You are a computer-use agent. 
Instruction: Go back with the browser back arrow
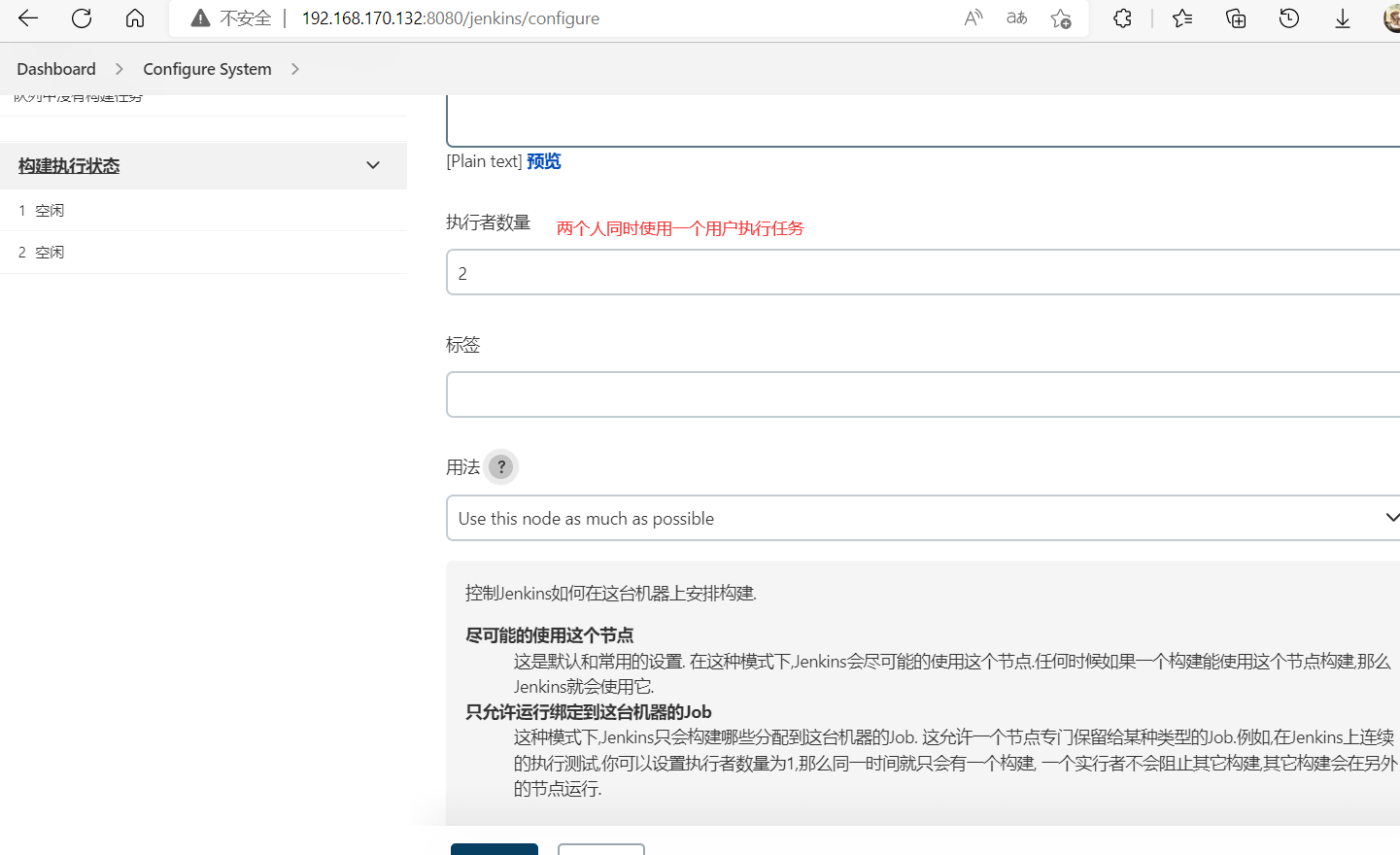[x=28, y=17]
